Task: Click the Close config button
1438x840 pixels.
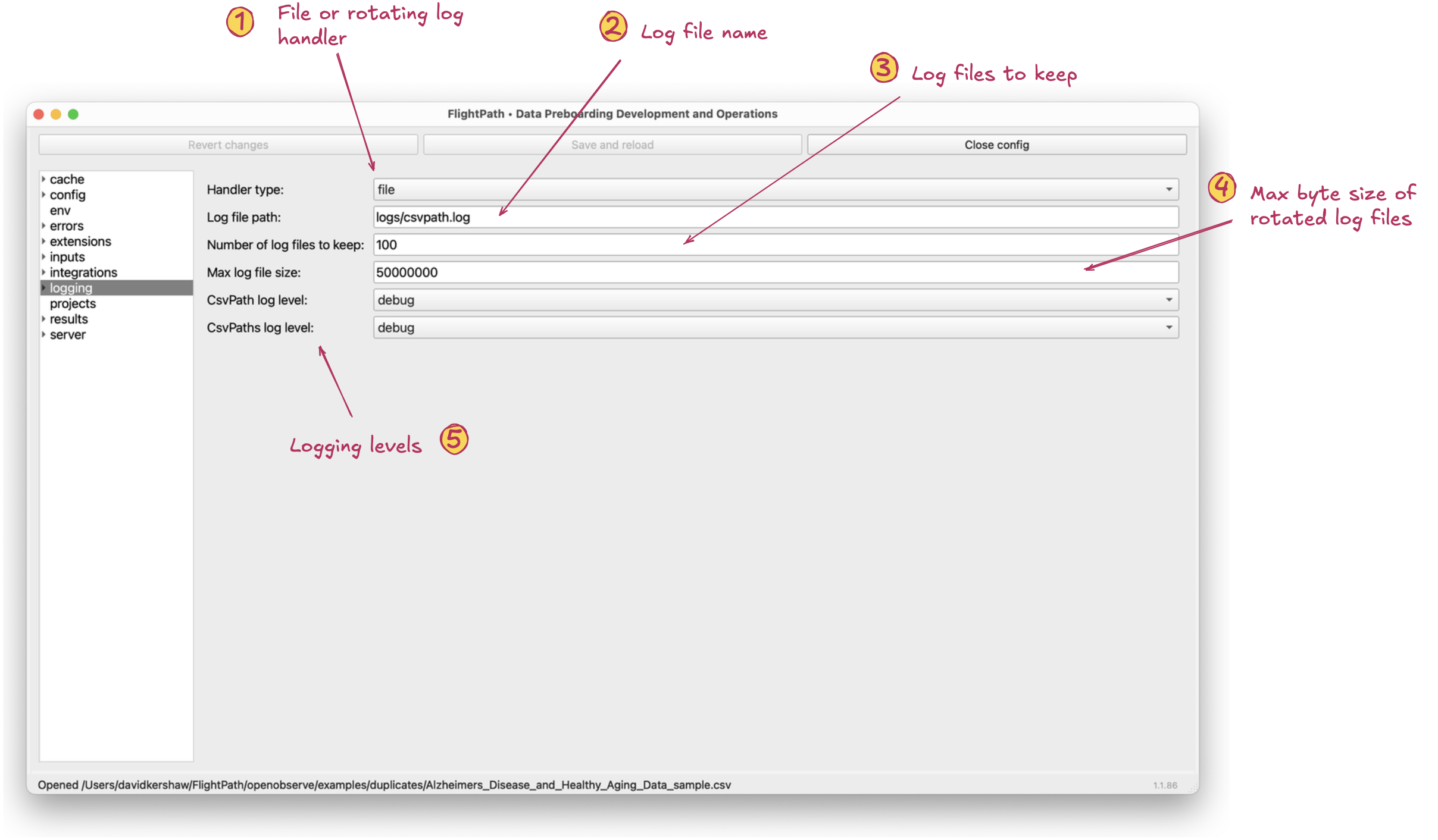Action: point(996,145)
